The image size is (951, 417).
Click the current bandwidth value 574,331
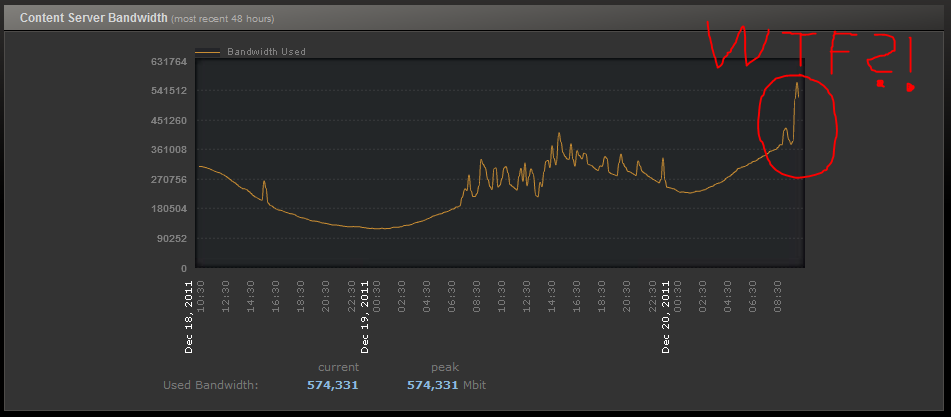tap(331, 385)
